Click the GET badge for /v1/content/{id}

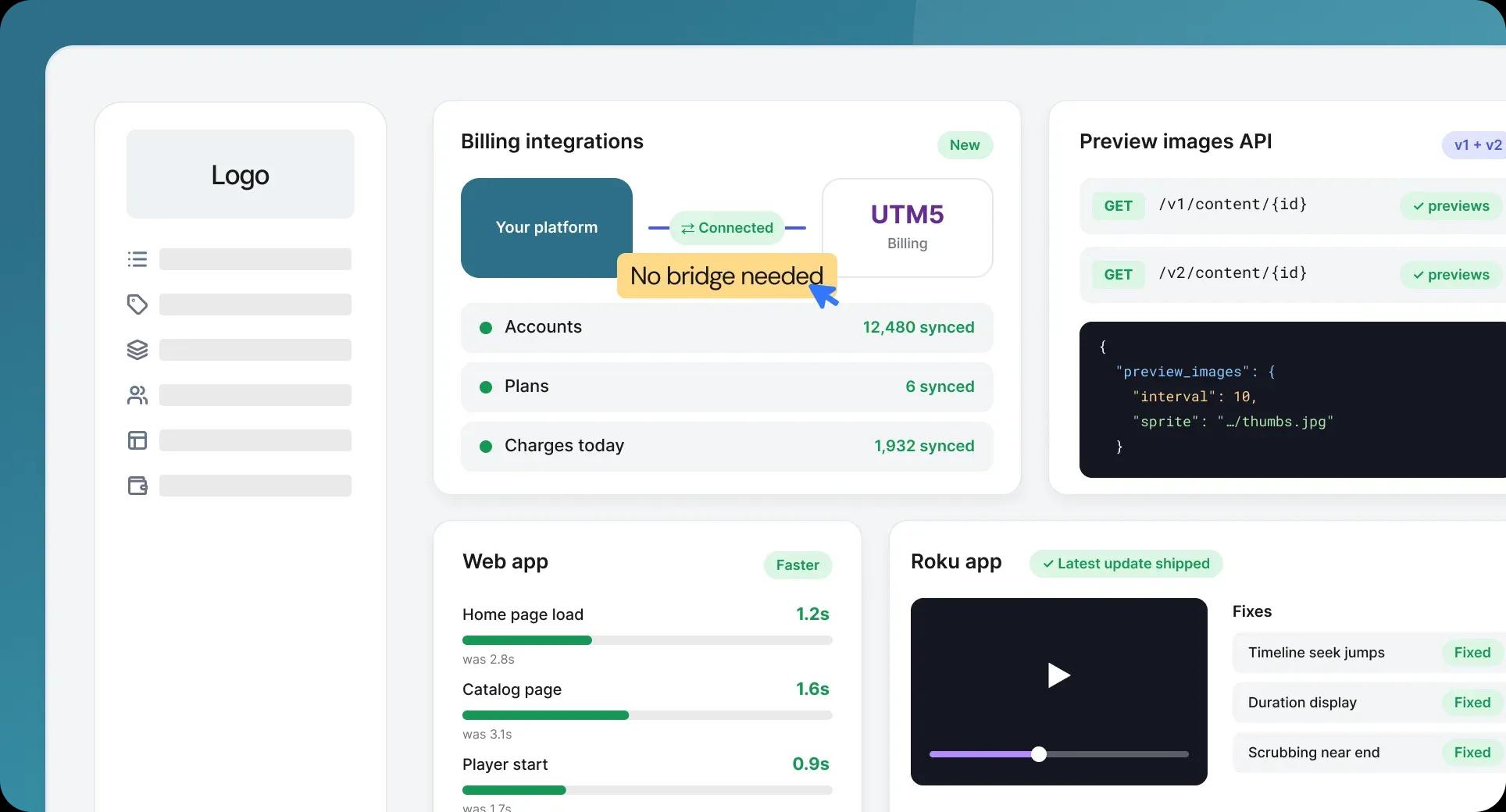point(1118,206)
